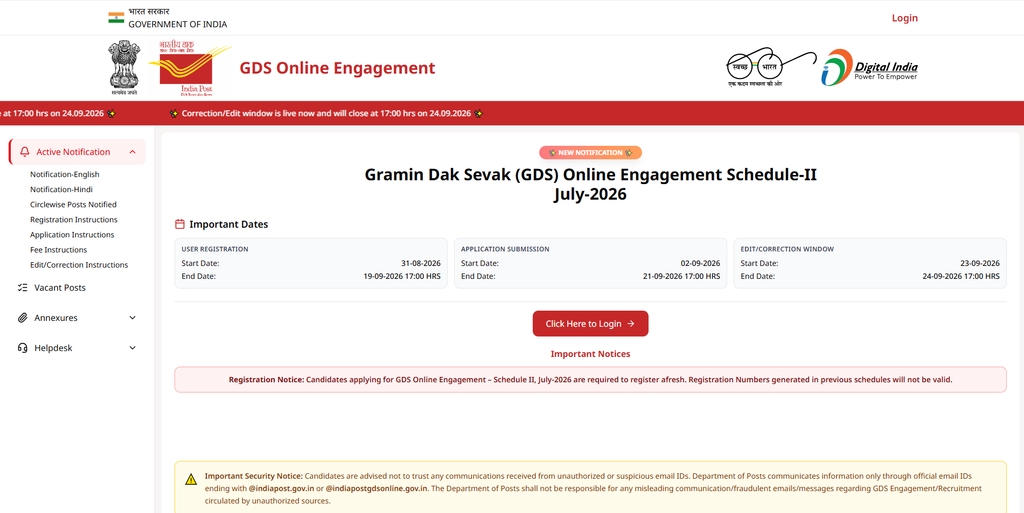This screenshot has width=1024, height=513.
Task: Click the calendar icon next to Important Dates
Action: [x=180, y=225]
